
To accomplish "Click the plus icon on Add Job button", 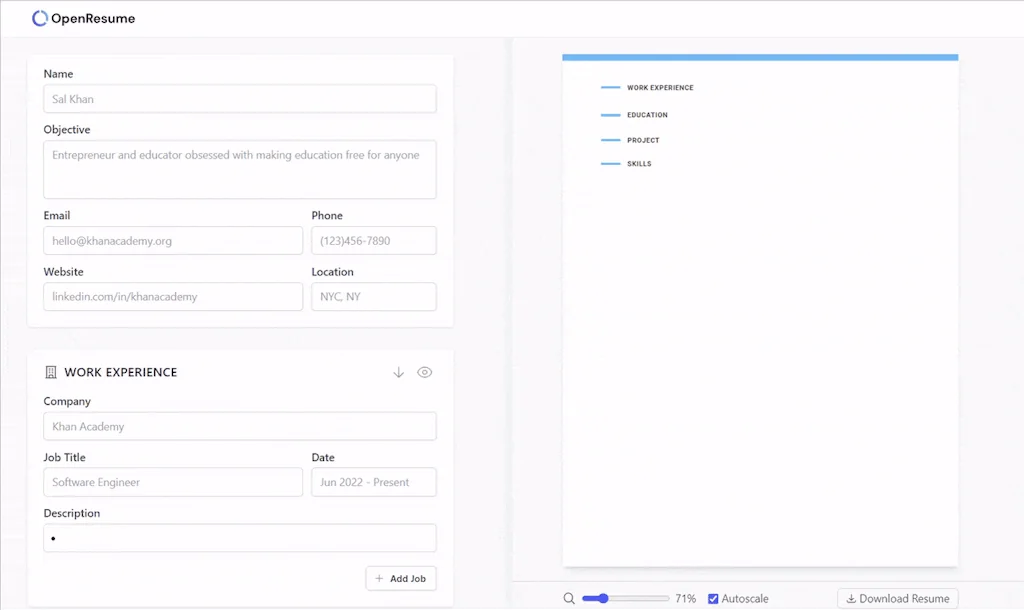I will [x=379, y=578].
